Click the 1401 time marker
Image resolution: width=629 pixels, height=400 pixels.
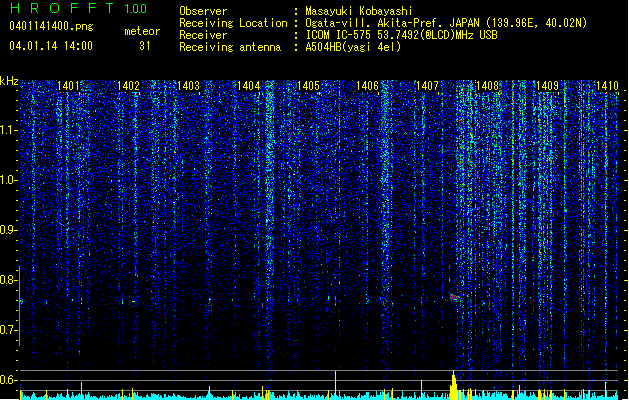68,85
